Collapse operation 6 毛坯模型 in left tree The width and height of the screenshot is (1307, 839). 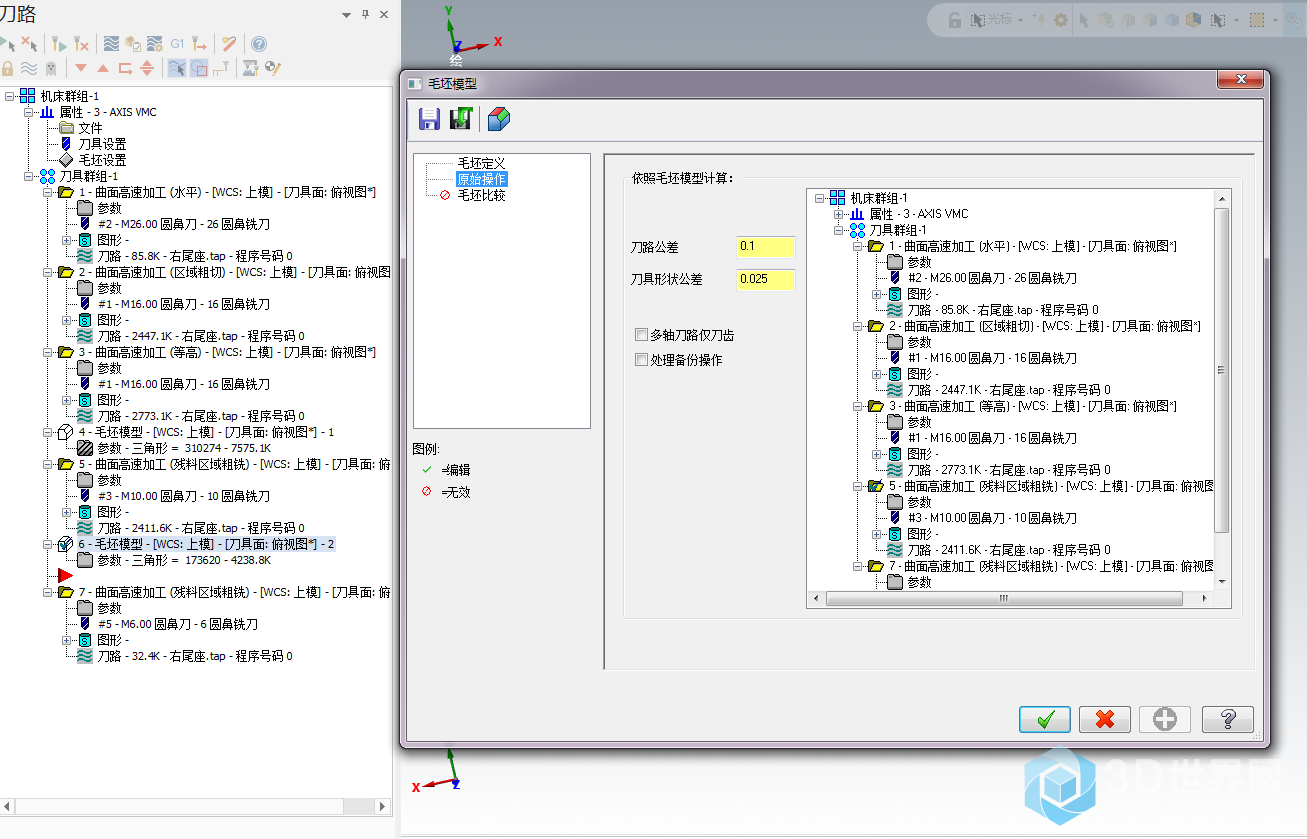coord(48,544)
